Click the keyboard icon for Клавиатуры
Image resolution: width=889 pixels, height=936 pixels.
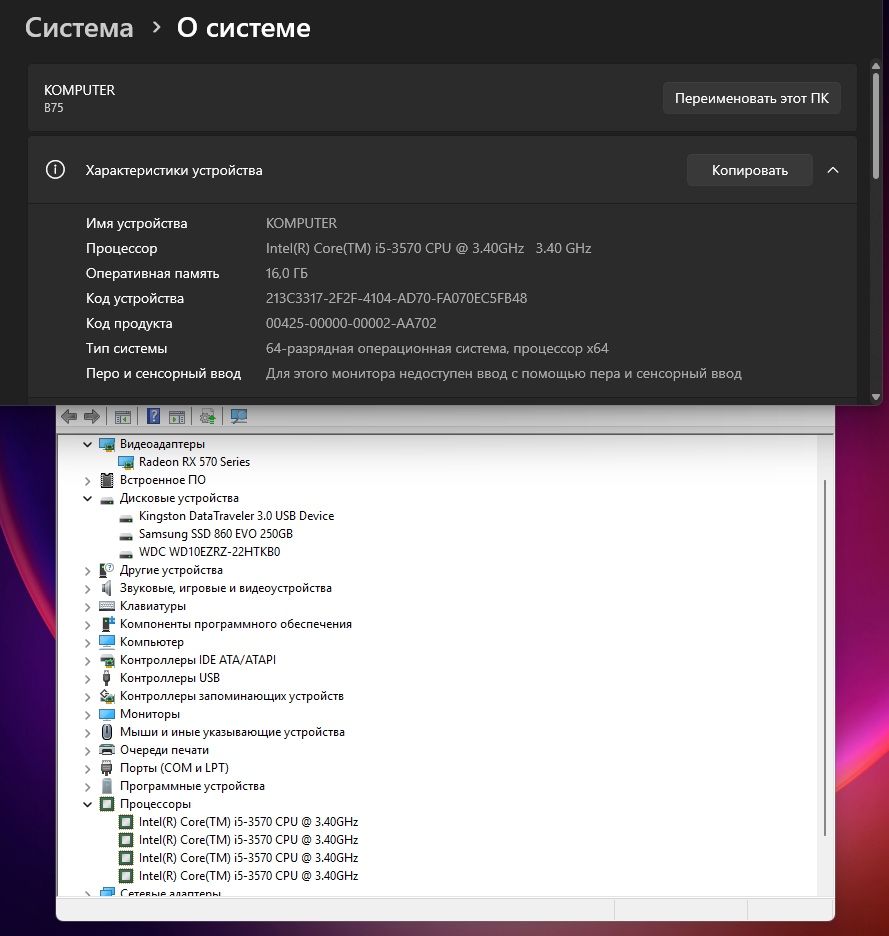107,606
